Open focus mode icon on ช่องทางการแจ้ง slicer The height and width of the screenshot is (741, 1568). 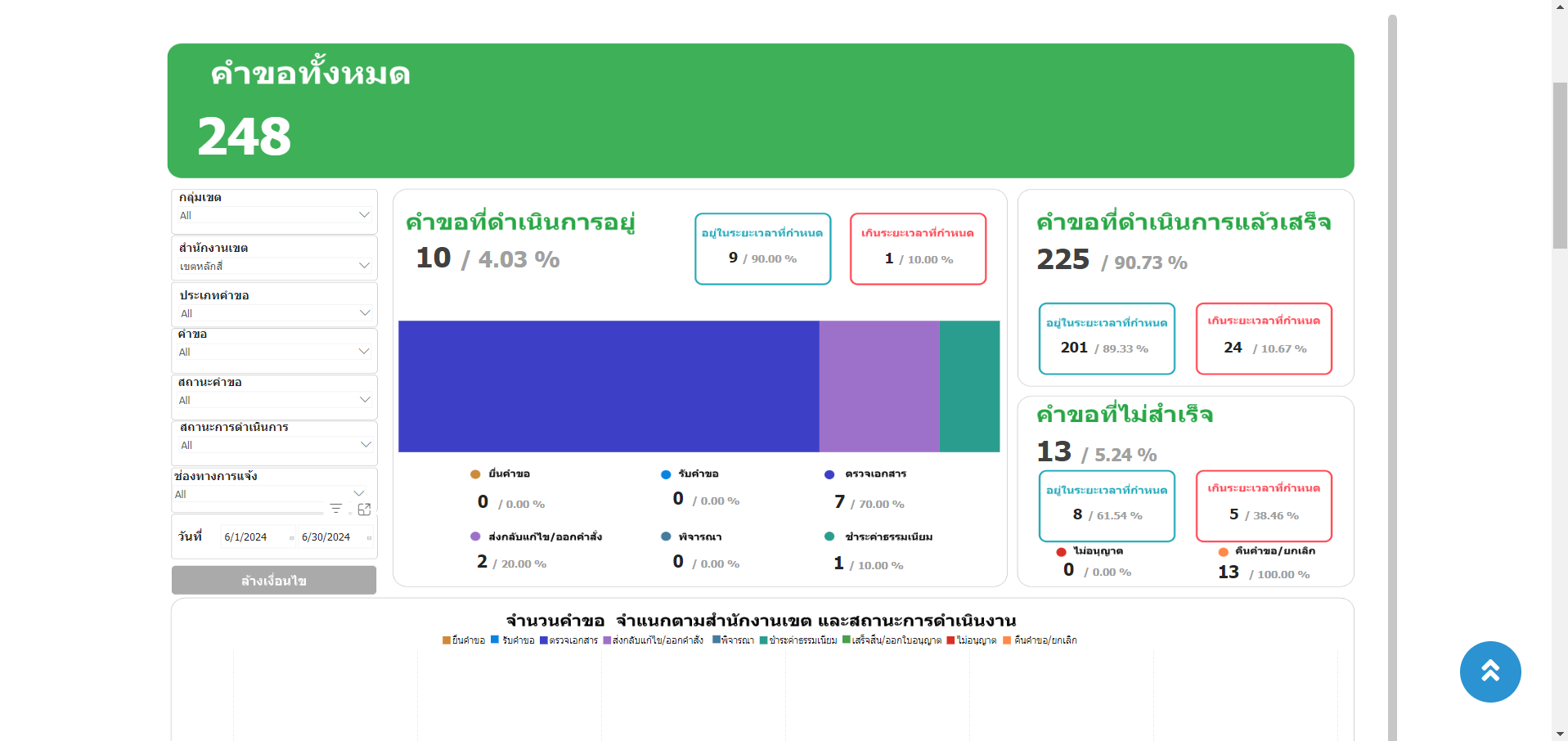coord(365,509)
